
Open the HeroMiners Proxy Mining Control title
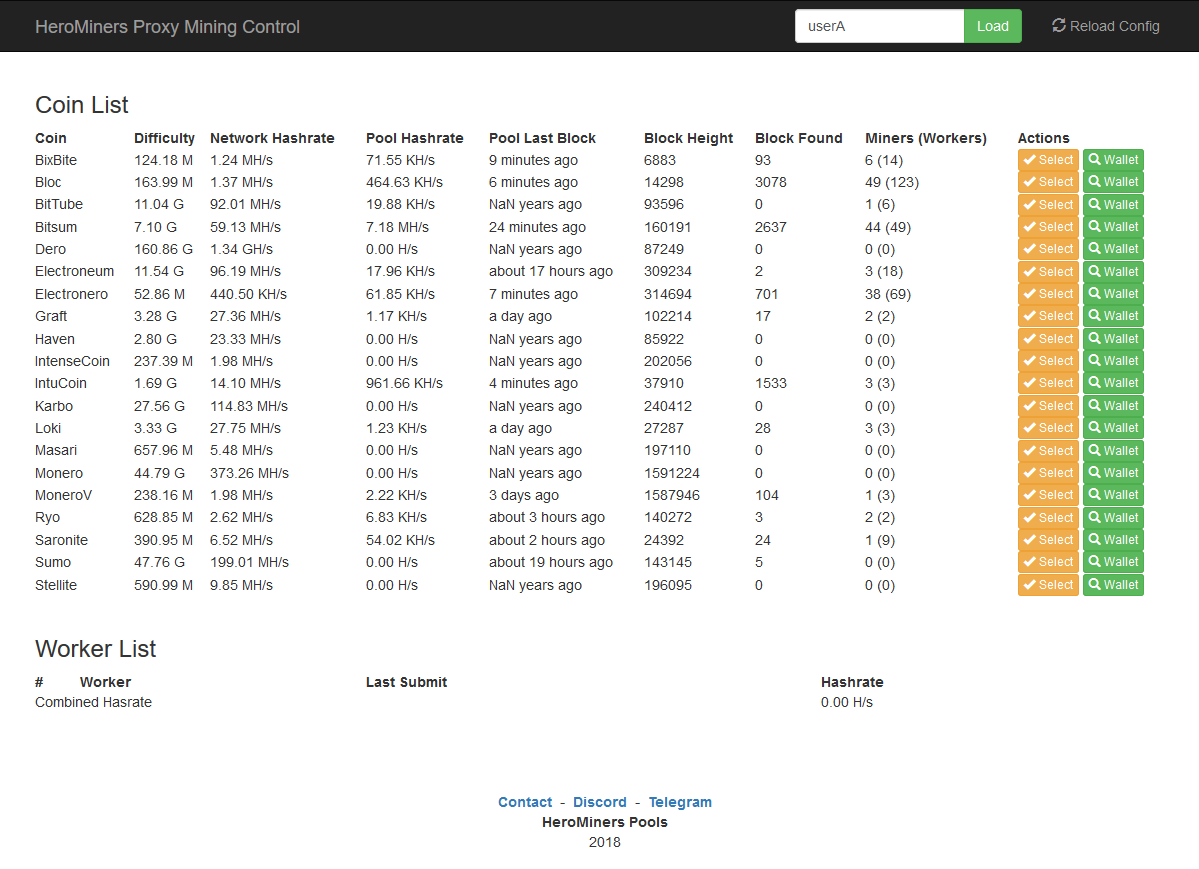click(x=167, y=27)
